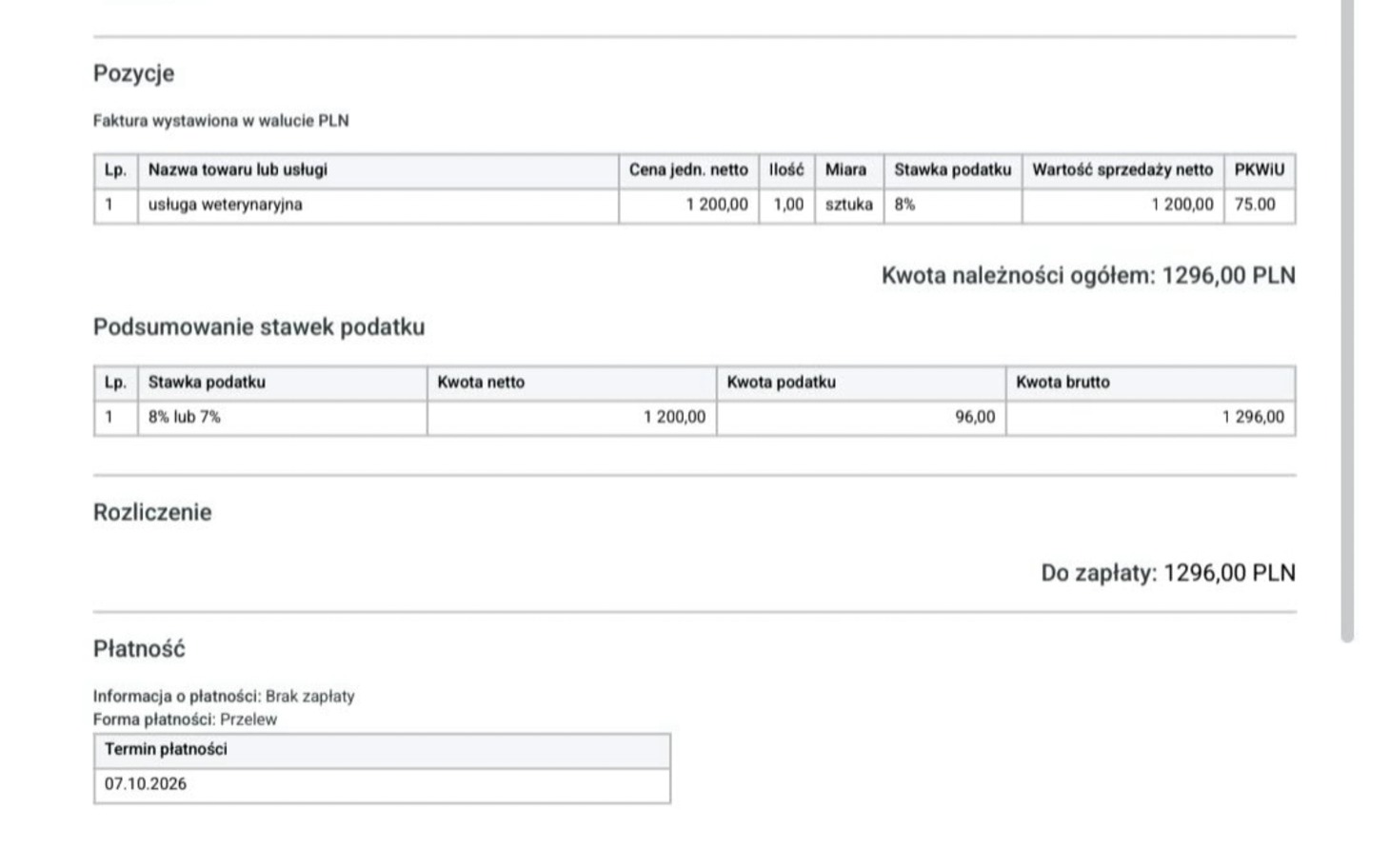
Task: Select the '07.10.2026' due date cell
Action: (x=382, y=785)
